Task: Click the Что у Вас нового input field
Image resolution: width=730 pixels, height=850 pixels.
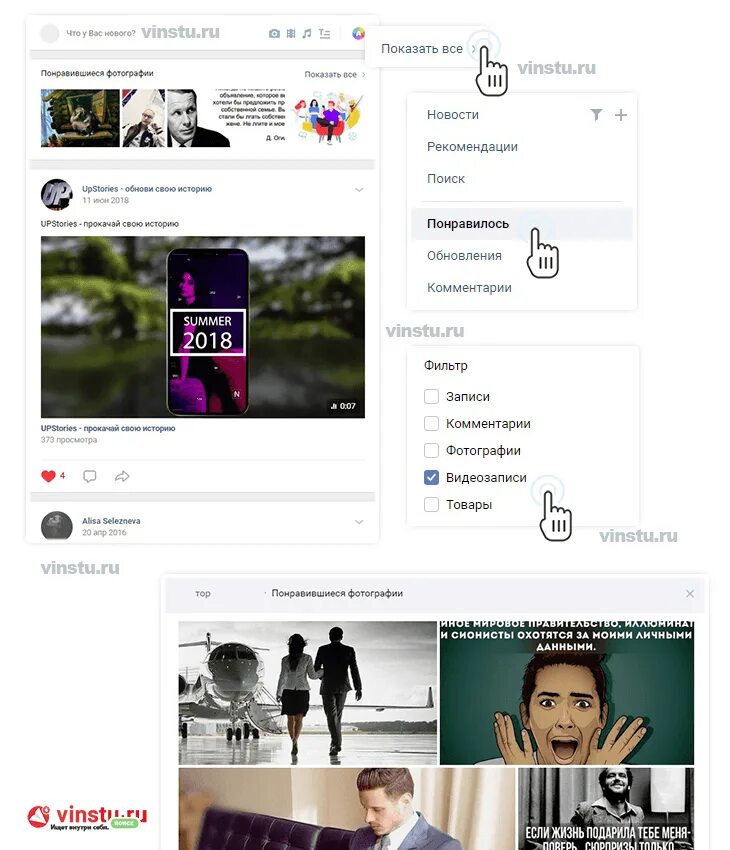Action: pos(101,33)
